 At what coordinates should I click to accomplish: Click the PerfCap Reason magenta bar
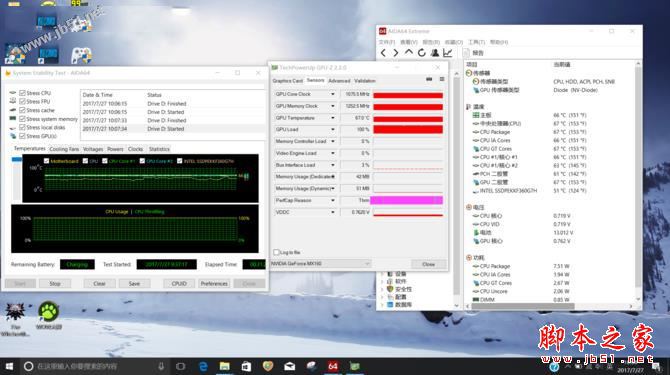click(406, 200)
